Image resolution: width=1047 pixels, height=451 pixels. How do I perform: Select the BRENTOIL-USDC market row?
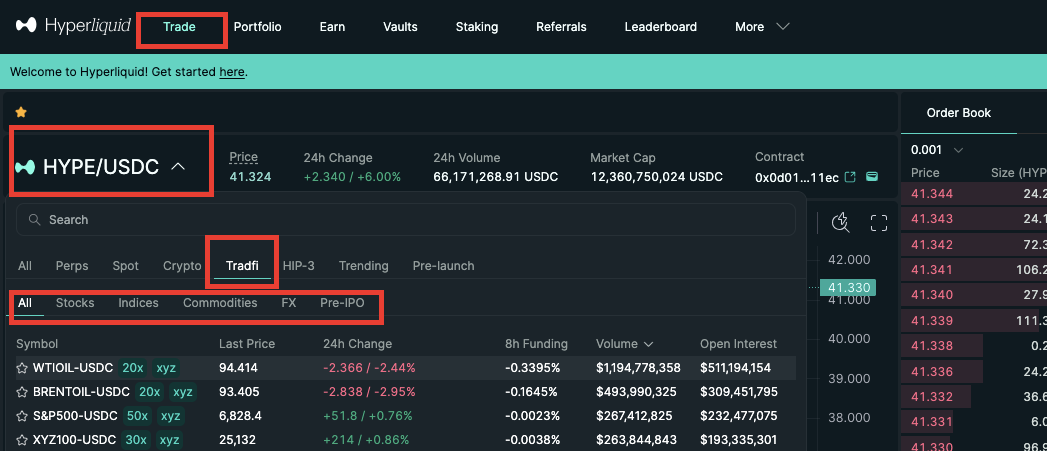406,392
